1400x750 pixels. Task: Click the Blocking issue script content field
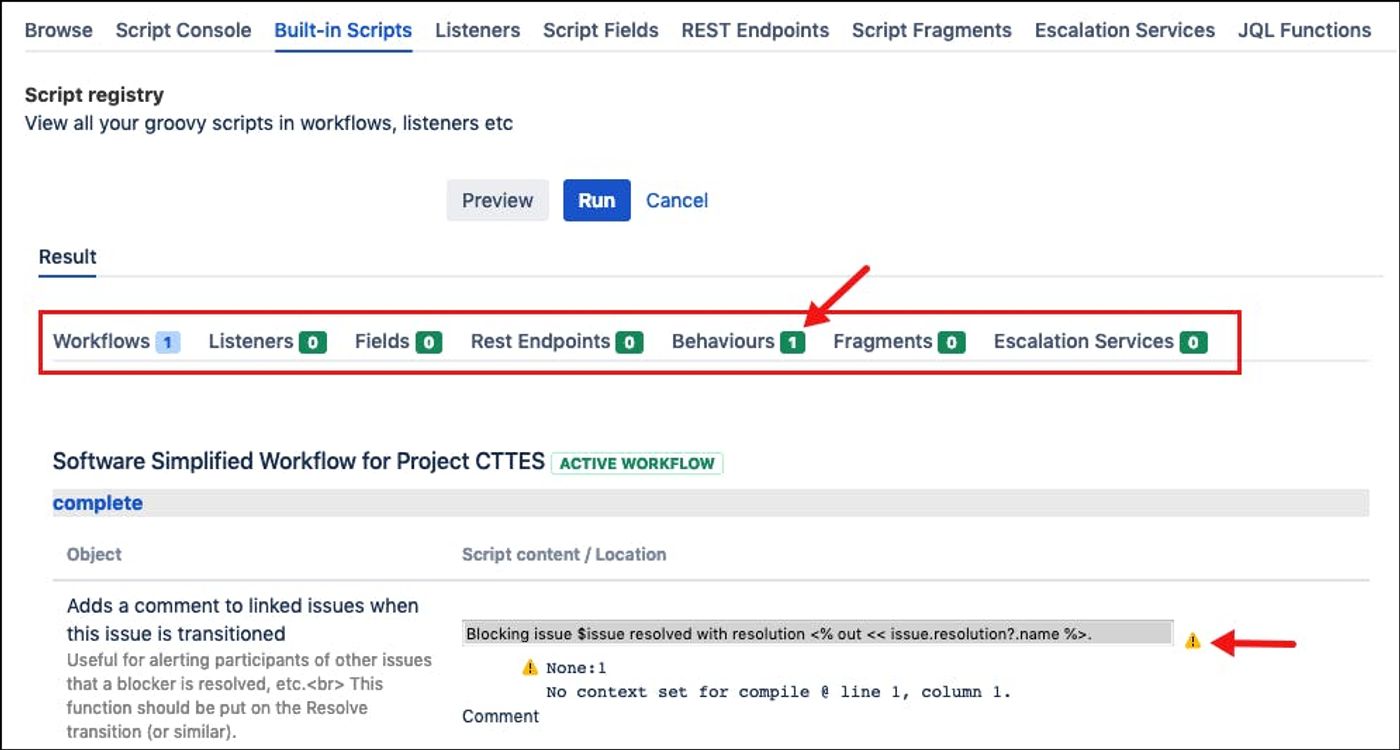click(818, 633)
